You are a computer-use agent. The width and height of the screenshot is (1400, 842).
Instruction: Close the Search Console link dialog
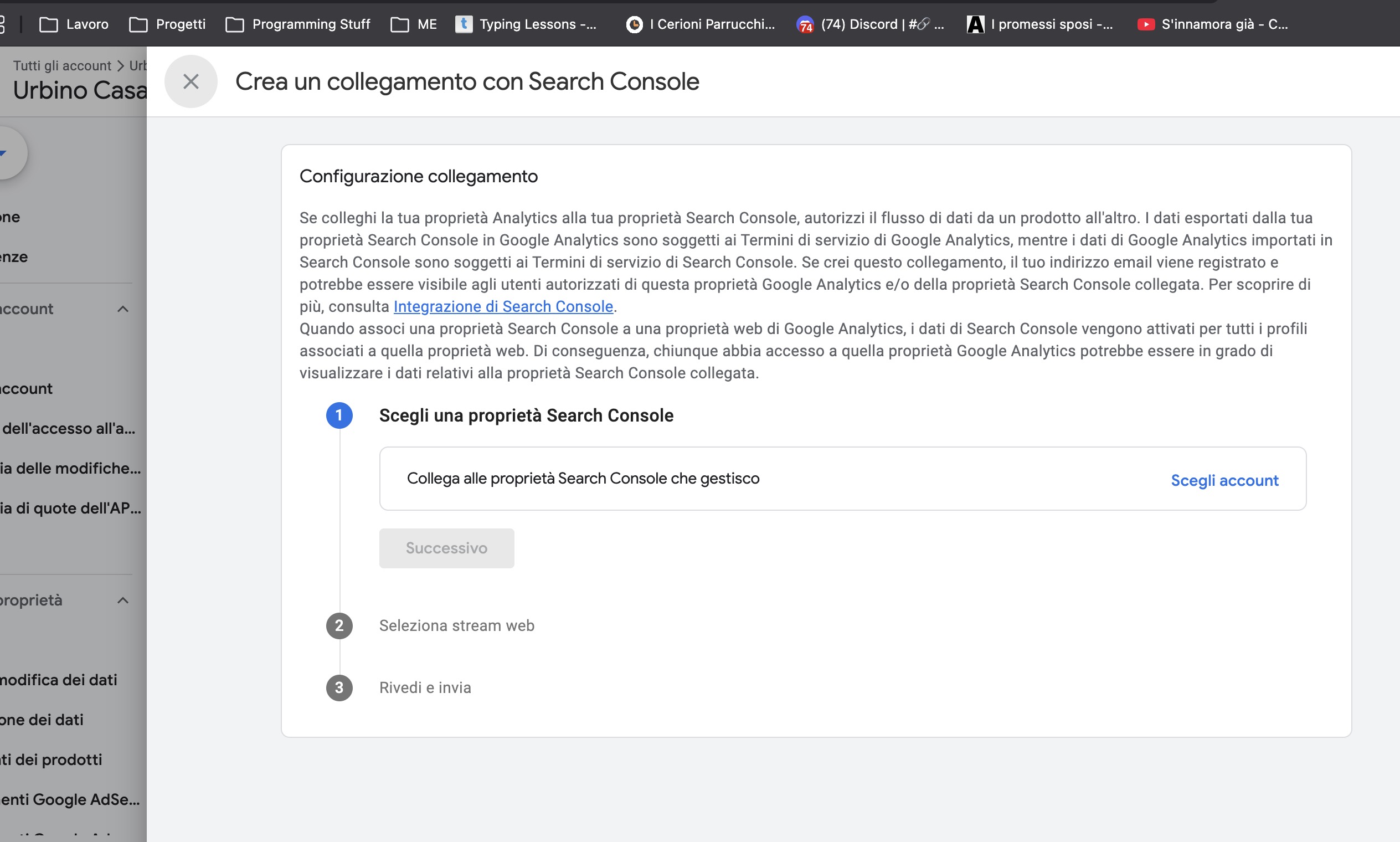coord(191,81)
